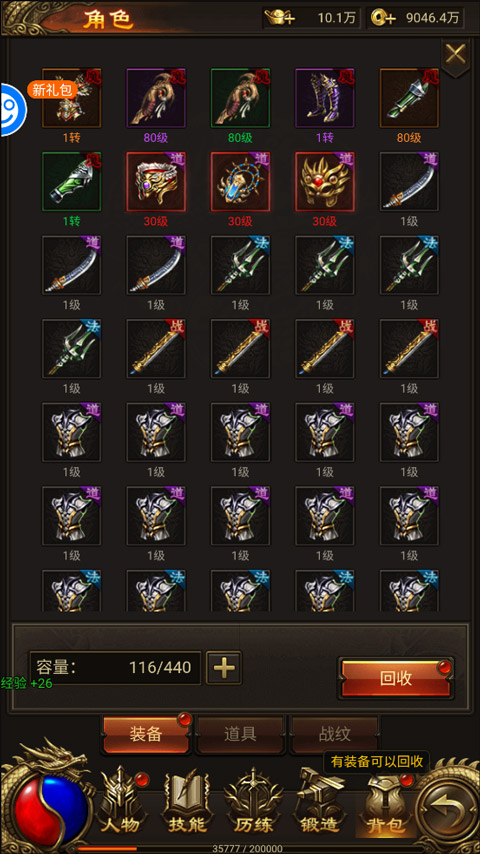Add gold coins next to 9046.4万
480x854 pixels.
[x=382, y=17]
